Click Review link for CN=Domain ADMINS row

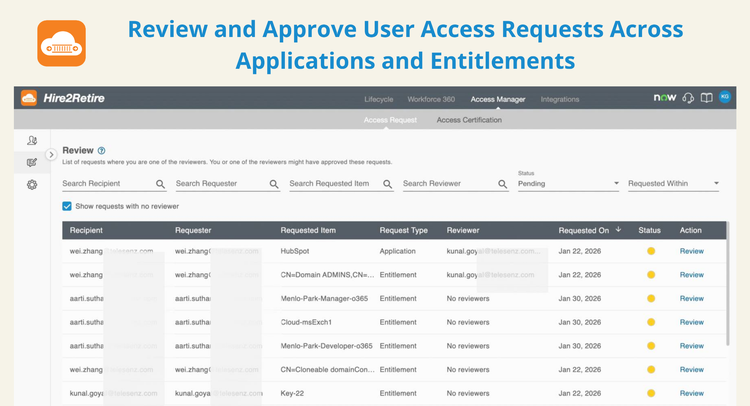coord(692,275)
